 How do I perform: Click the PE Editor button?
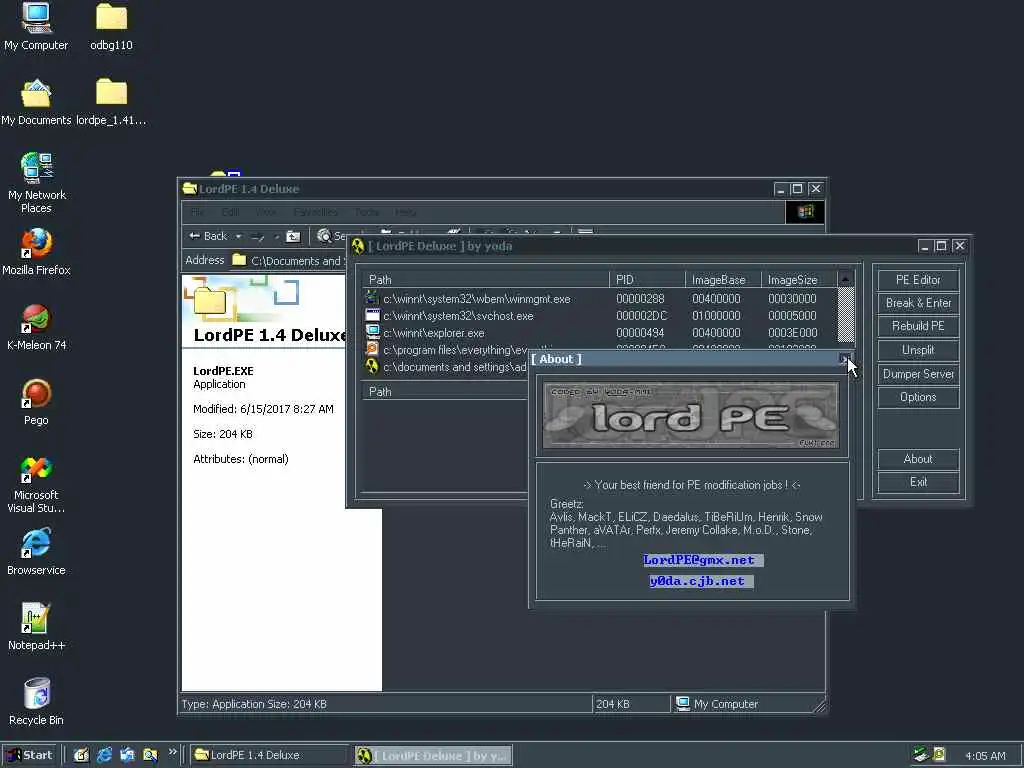point(918,280)
